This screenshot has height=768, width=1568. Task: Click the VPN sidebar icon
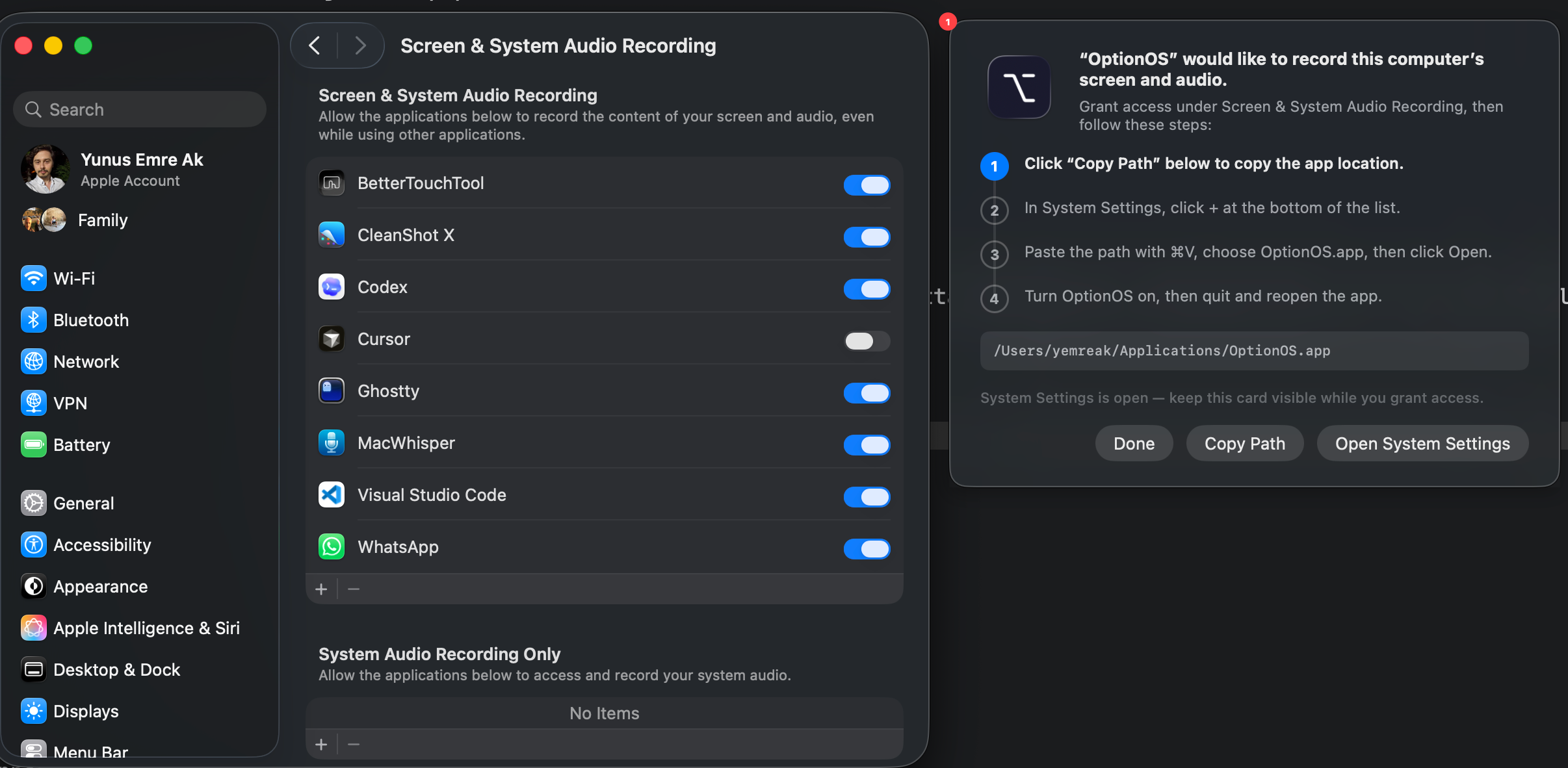coord(34,403)
